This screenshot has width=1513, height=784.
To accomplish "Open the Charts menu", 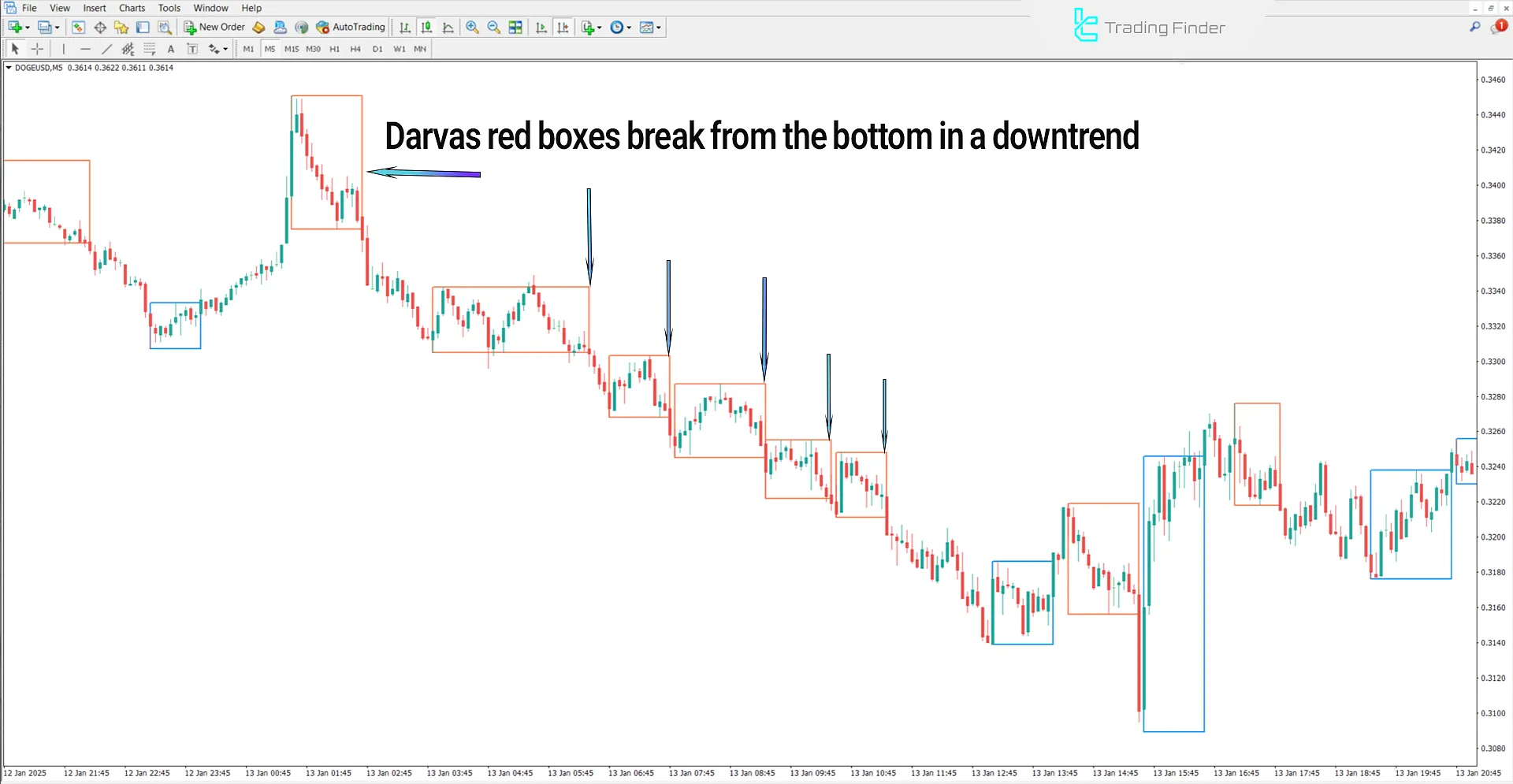I will click(x=132, y=8).
